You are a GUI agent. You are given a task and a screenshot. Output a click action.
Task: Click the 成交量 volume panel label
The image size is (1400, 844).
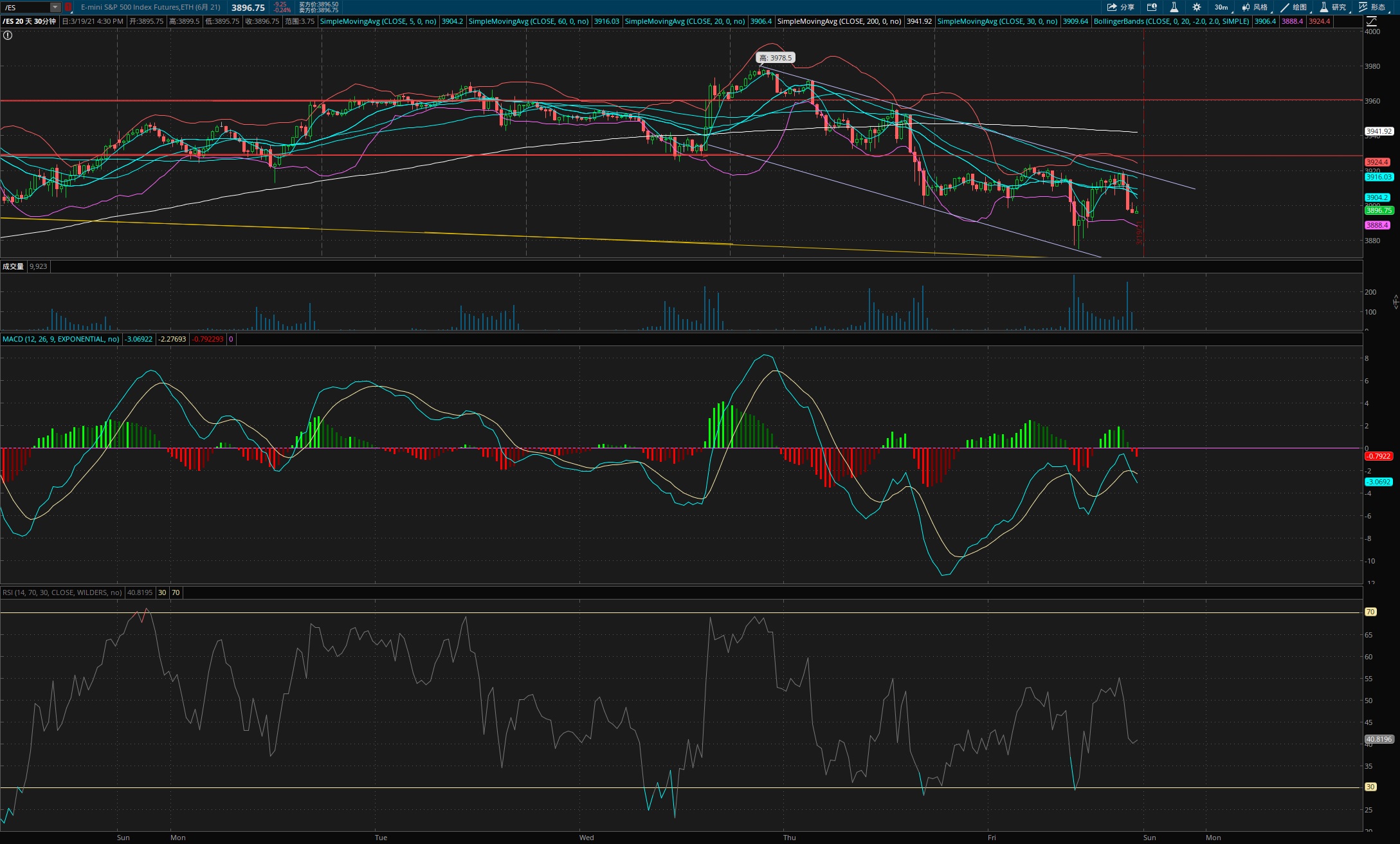click(13, 266)
